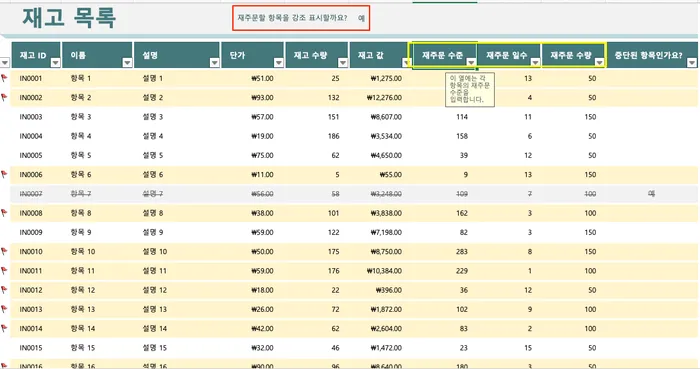
Task: Open the 이름 column filter dropdown
Action: point(127,62)
